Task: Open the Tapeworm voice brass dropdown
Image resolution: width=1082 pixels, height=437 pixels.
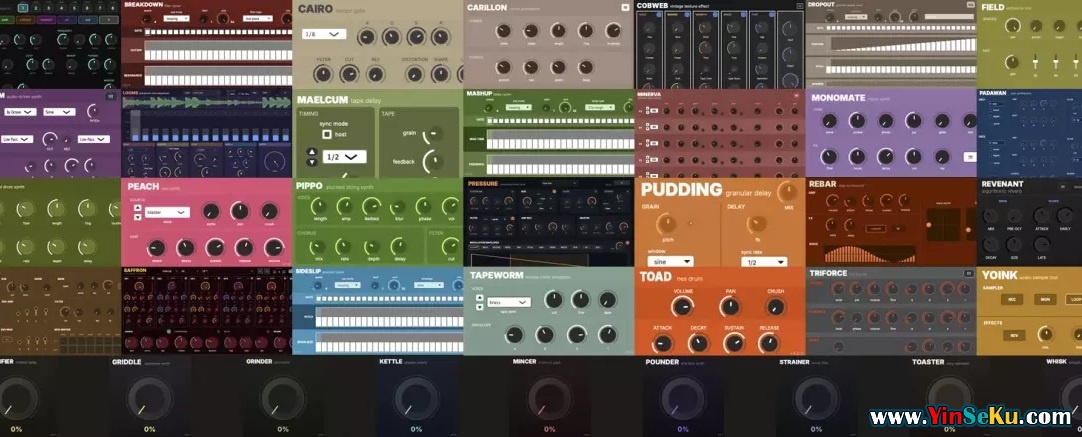Action: 507,301
